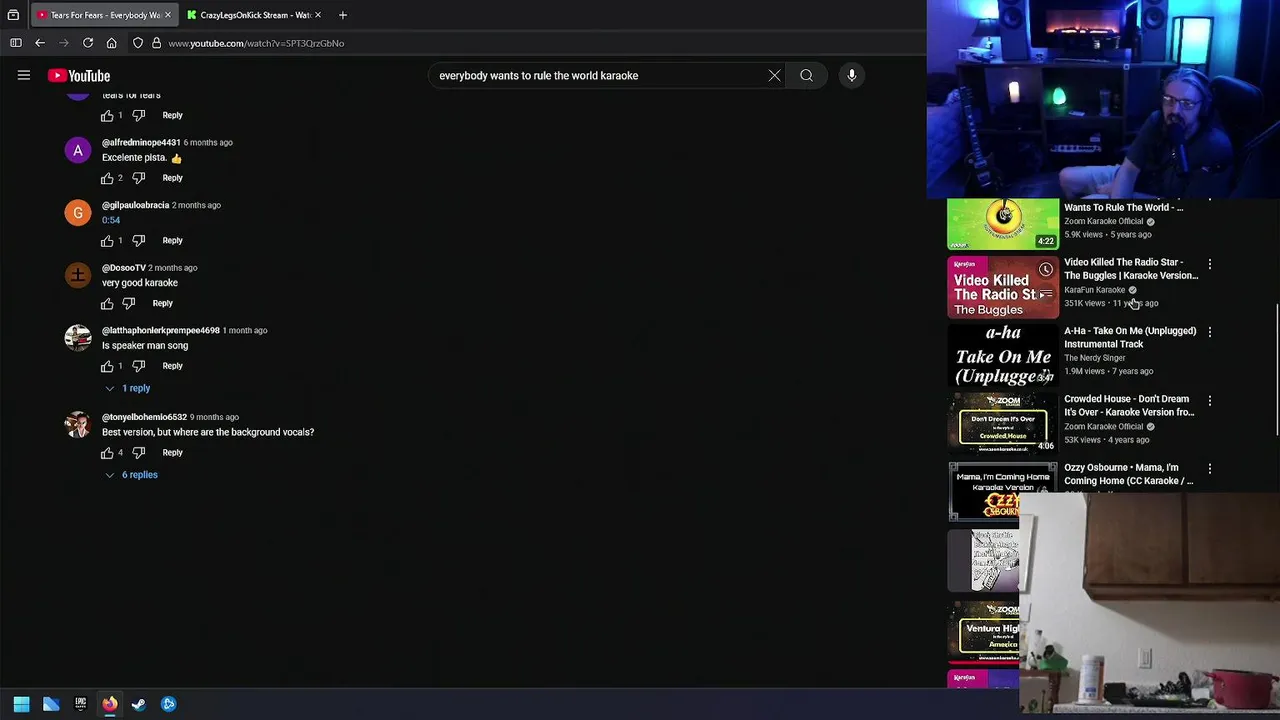Close the CrazyLegsOnKick Stream tab
Image resolution: width=1280 pixels, height=720 pixels.
(x=318, y=15)
